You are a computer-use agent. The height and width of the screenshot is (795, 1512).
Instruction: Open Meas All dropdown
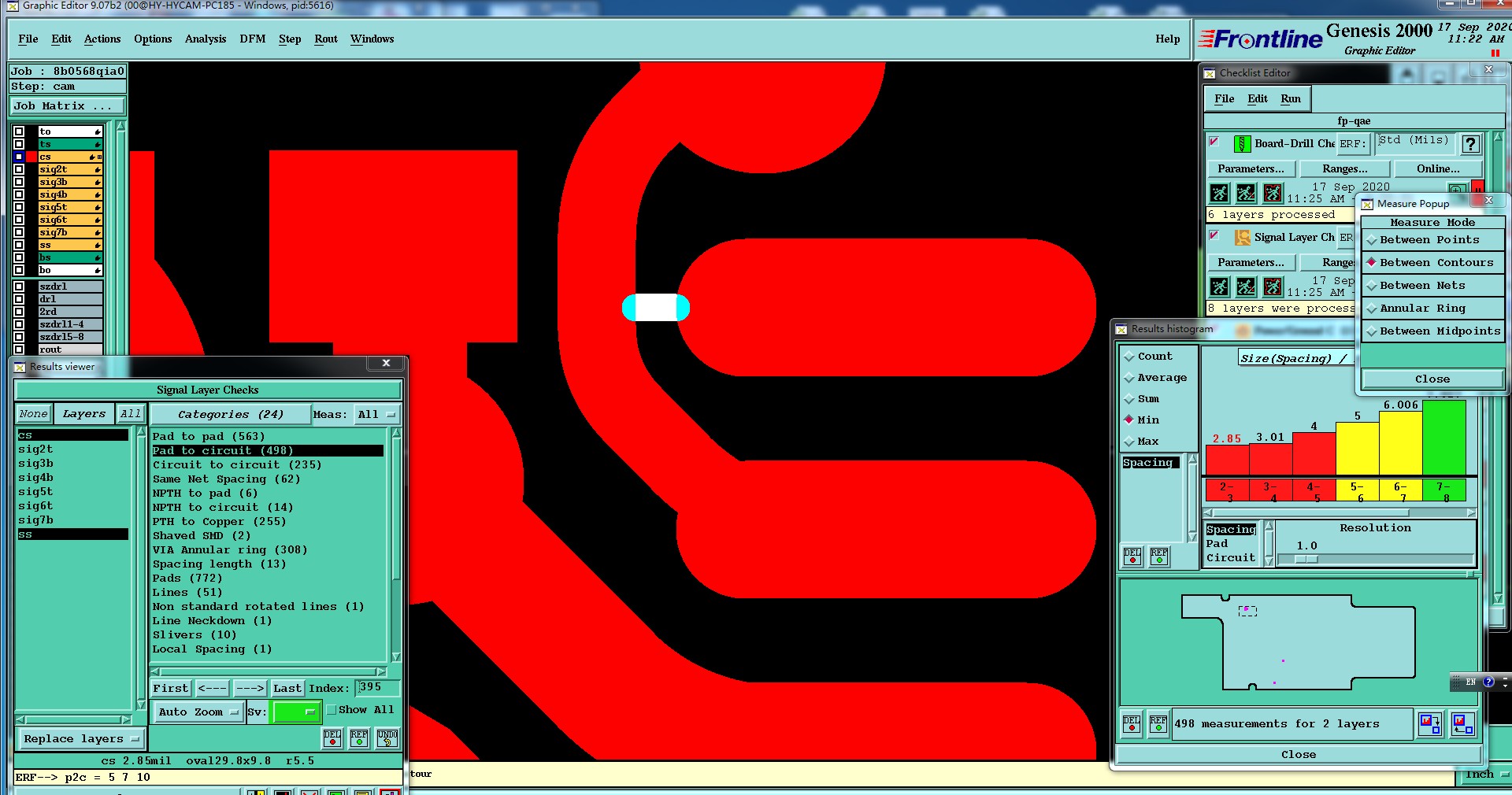[377, 415]
